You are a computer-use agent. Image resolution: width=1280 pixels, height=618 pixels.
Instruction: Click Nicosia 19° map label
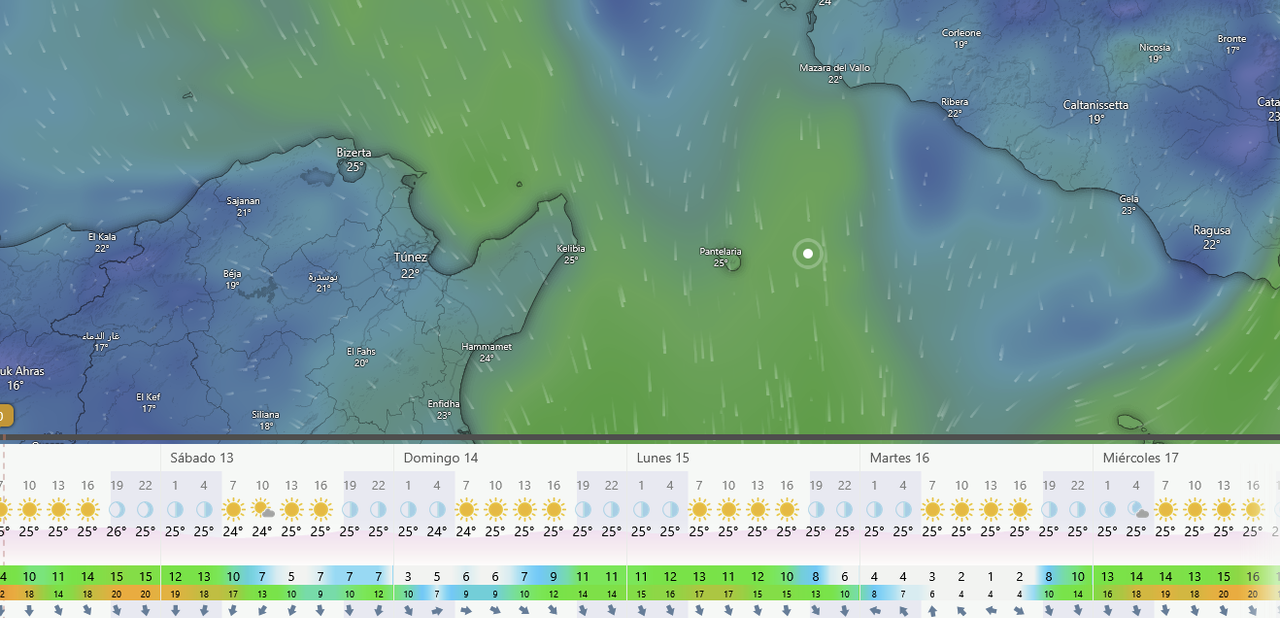click(x=1155, y=53)
